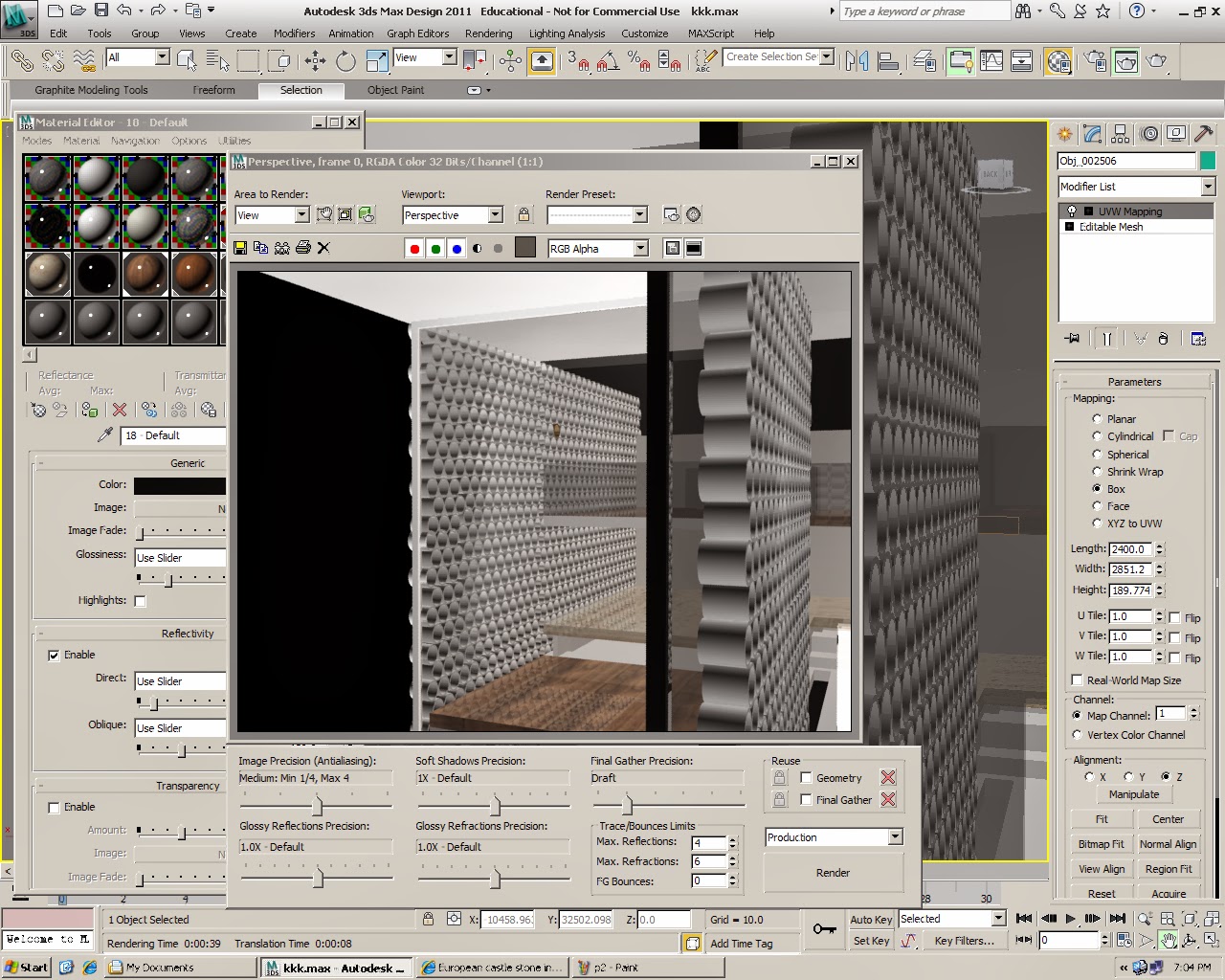Open the Rendering menu
The height and width of the screenshot is (980, 1225).
point(489,33)
